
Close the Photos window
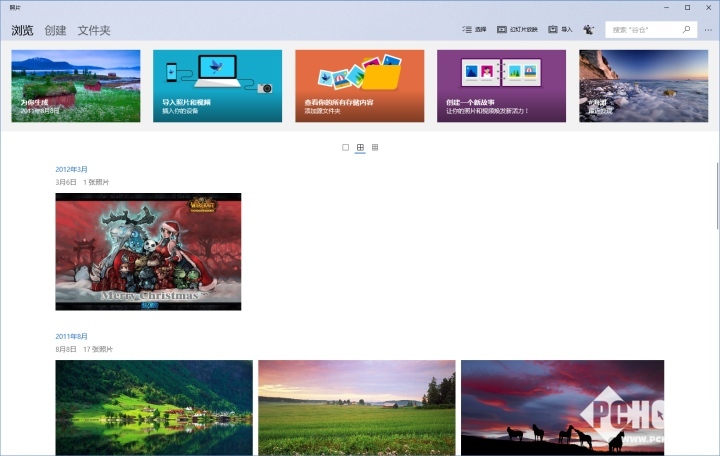pyautogui.click(x=709, y=7)
